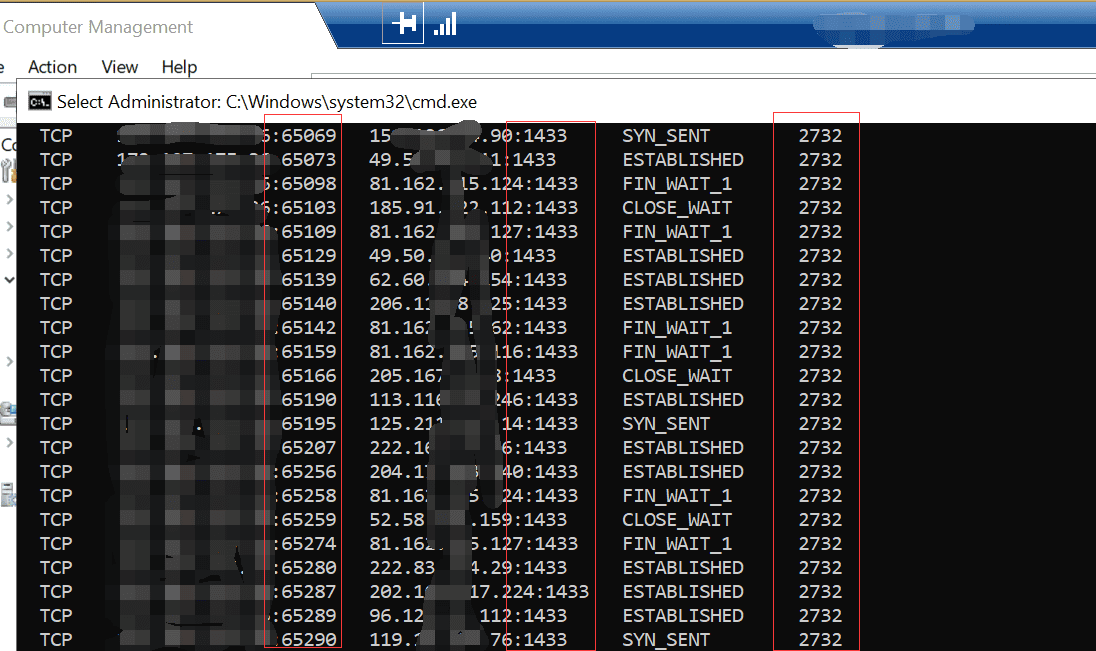Click remote address starting 205.167

click(462, 375)
